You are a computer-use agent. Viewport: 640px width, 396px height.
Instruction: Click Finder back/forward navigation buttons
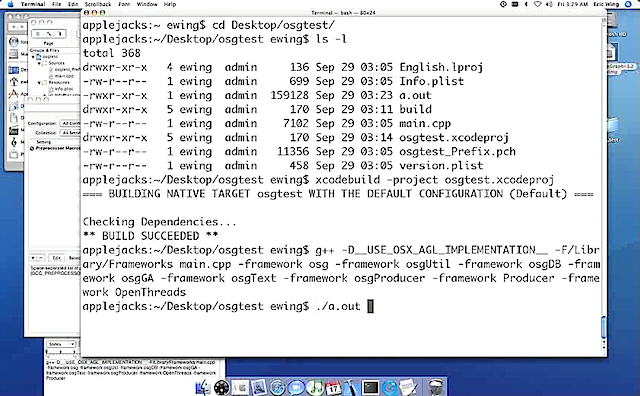click(x=18, y=27)
